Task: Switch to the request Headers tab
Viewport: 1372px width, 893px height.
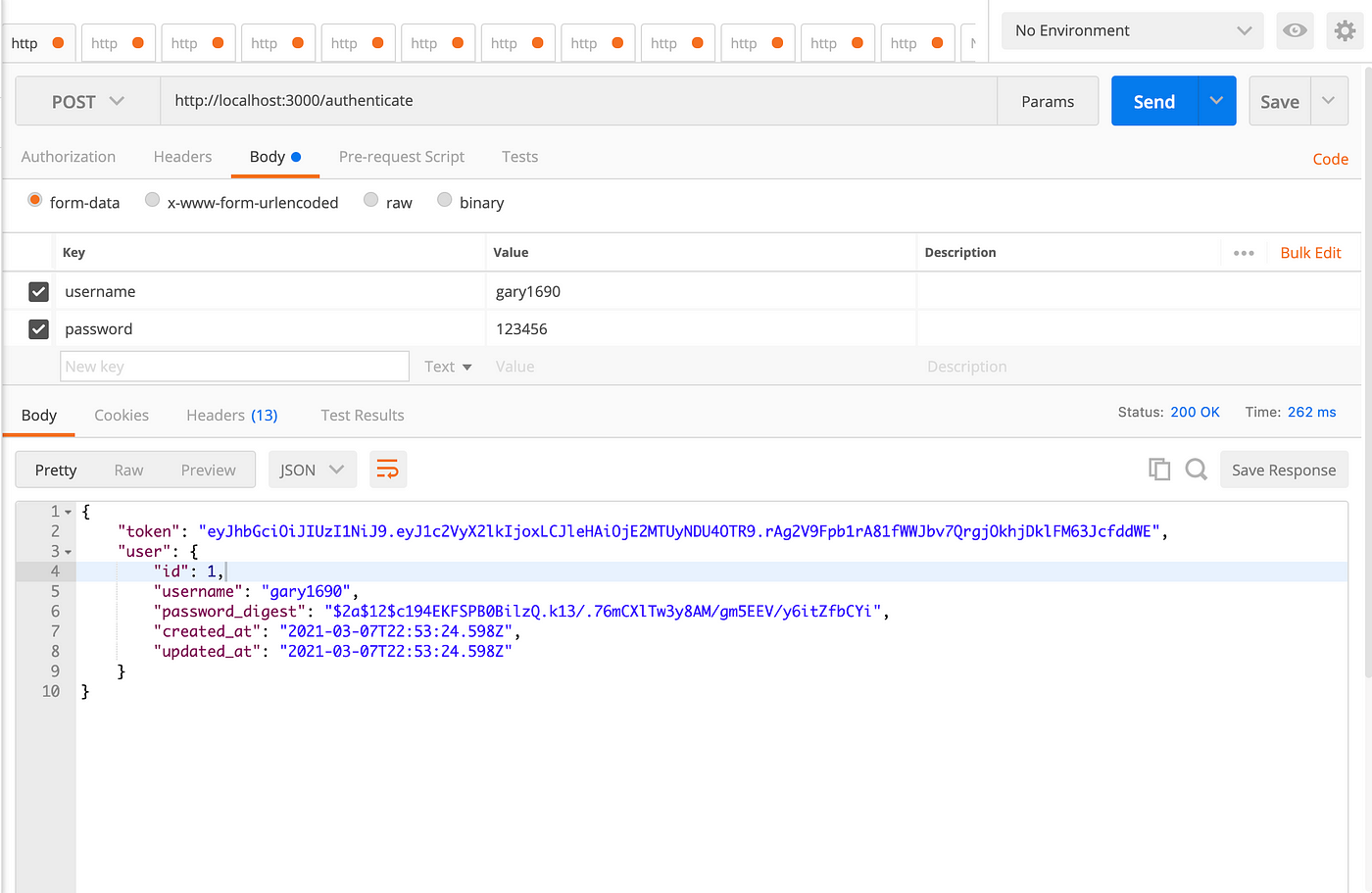Action: tap(182, 157)
